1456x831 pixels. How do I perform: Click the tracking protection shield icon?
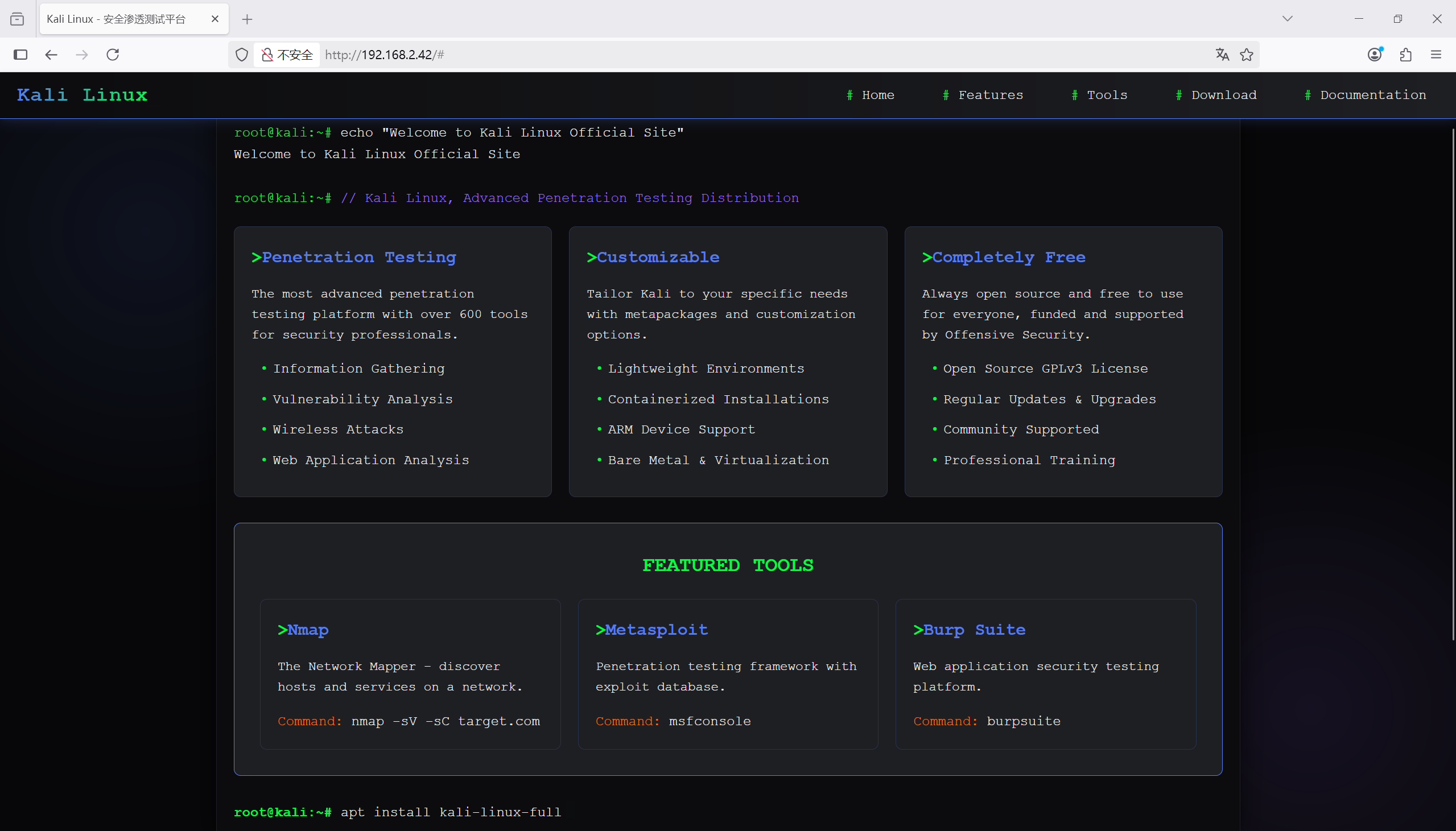(x=242, y=55)
